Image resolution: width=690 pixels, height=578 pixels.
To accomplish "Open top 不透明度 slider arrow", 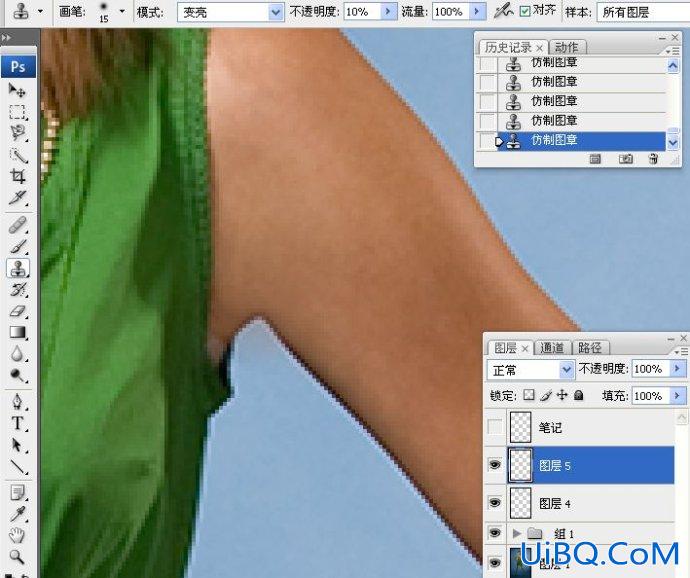I will [x=388, y=11].
